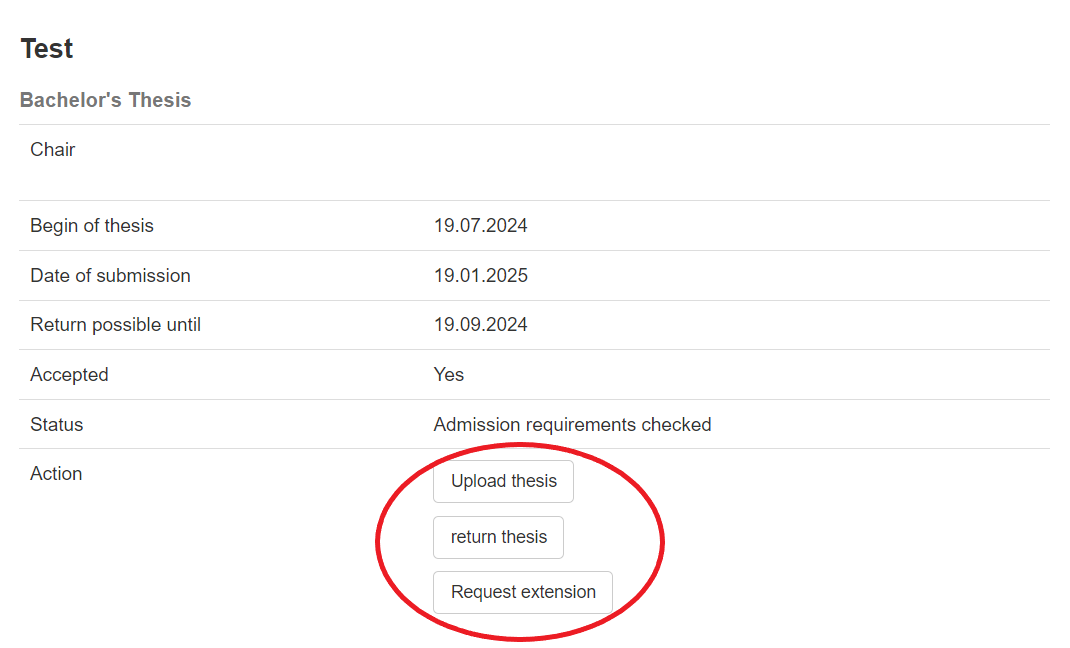Image resolution: width=1070 pixels, height=648 pixels.
Task: Select the Begin of thesis label
Action: [92, 226]
